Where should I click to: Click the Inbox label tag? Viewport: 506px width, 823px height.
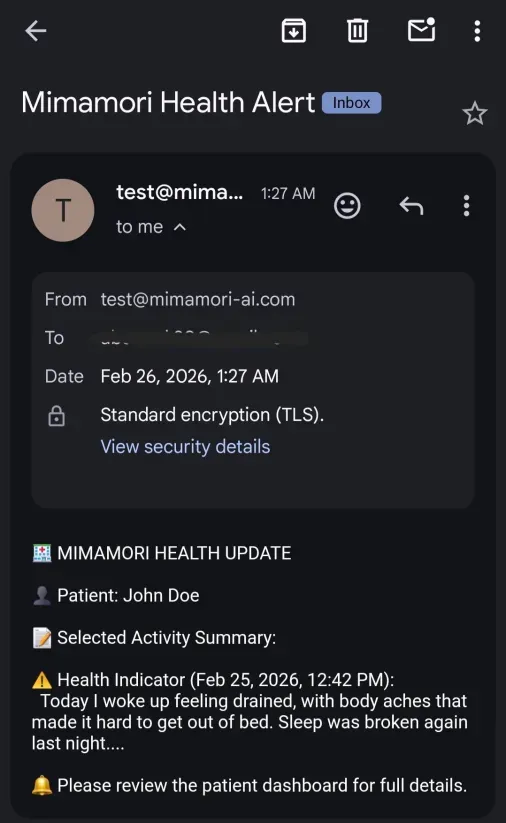point(351,102)
